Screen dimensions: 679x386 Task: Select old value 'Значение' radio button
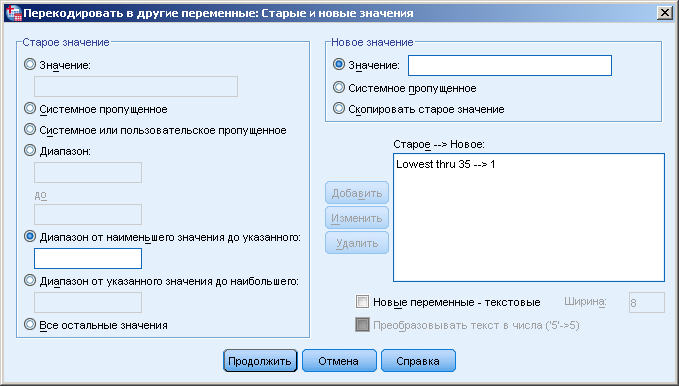click(x=30, y=65)
